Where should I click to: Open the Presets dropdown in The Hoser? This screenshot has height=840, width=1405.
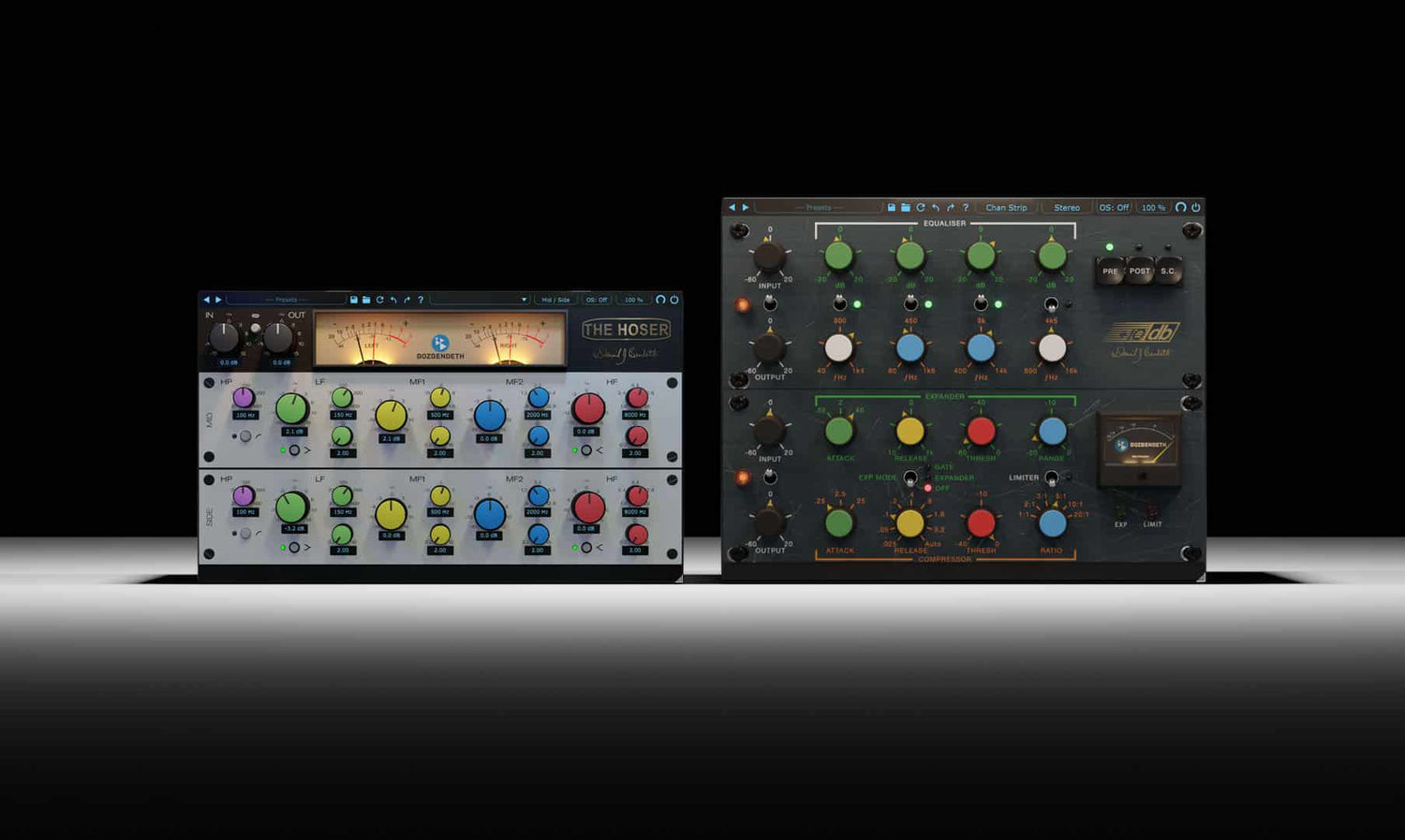(x=287, y=300)
